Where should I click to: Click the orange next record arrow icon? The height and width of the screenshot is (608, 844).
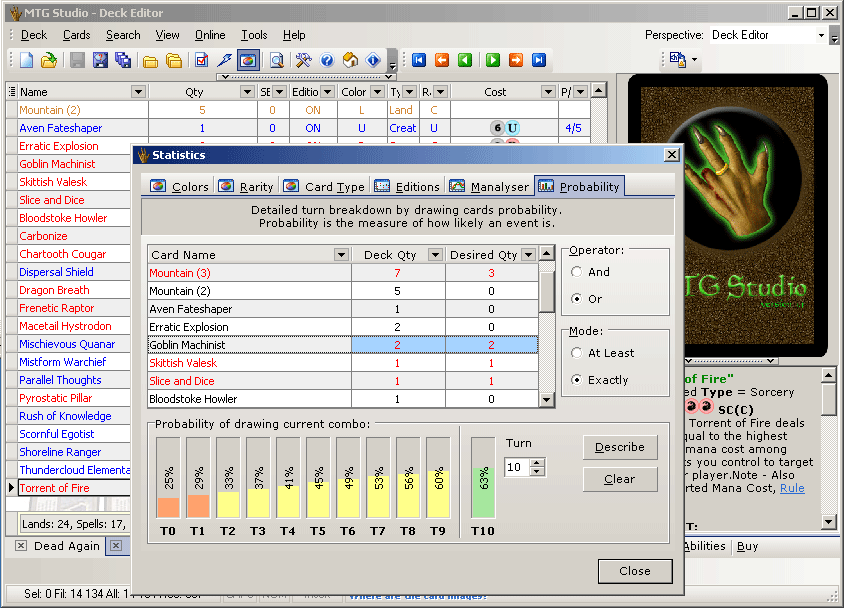(515, 61)
